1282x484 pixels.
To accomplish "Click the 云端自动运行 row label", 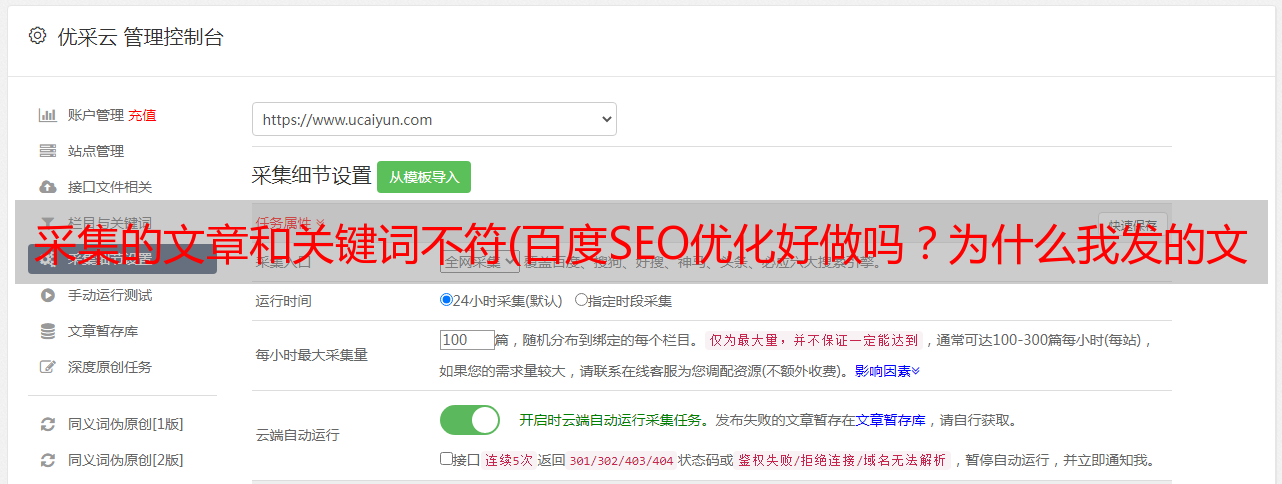I will pyautogui.click(x=298, y=435).
